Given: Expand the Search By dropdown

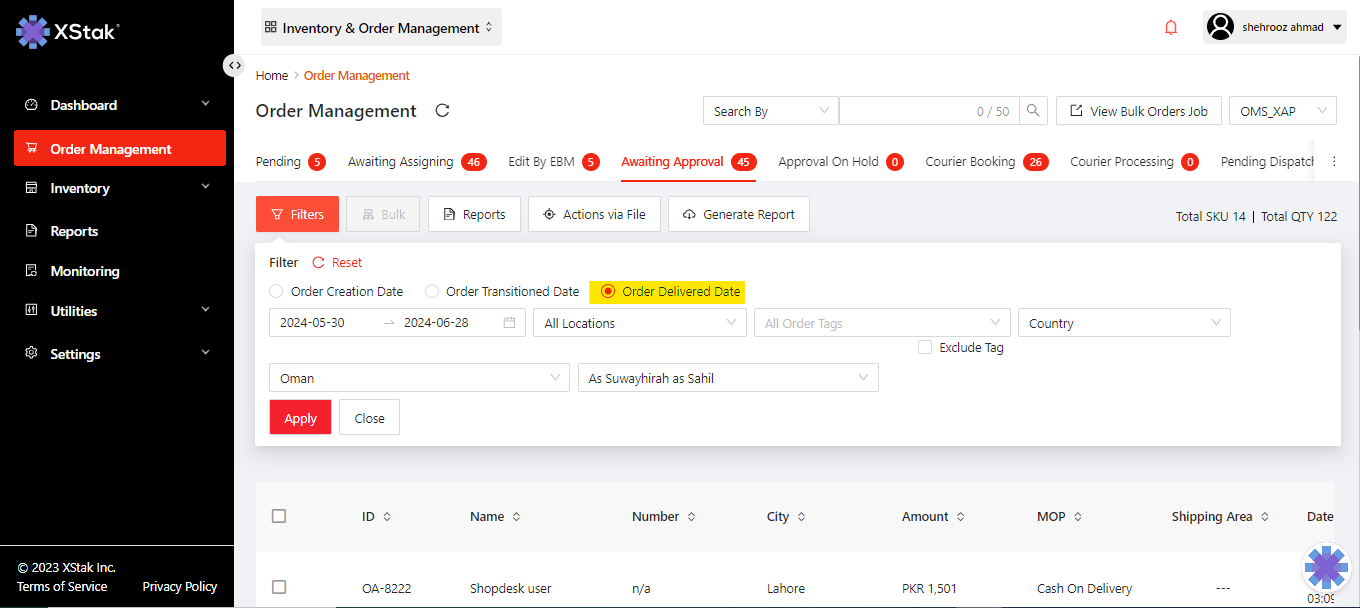Looking at the screenshot, I should 770,111.
